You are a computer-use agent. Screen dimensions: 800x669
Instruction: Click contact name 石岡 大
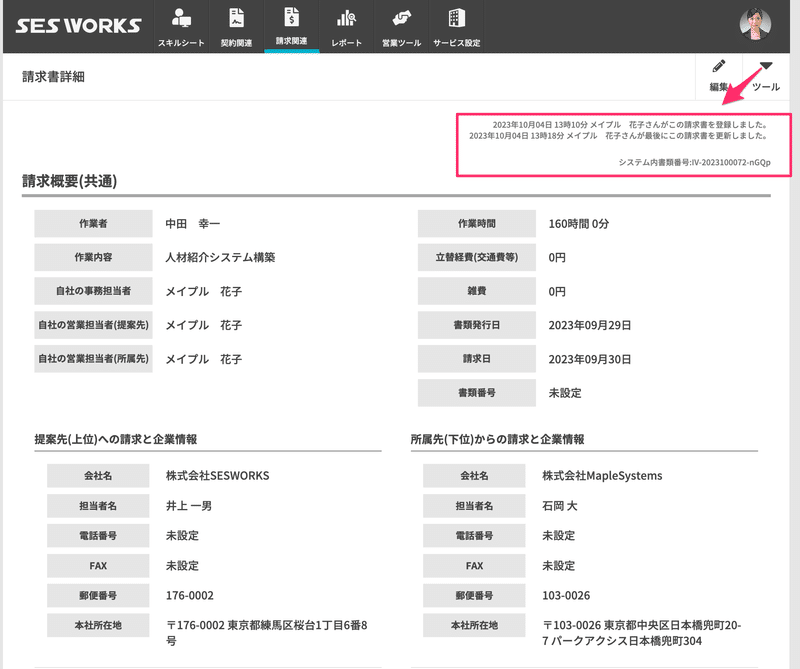click(x=559, y=506)
